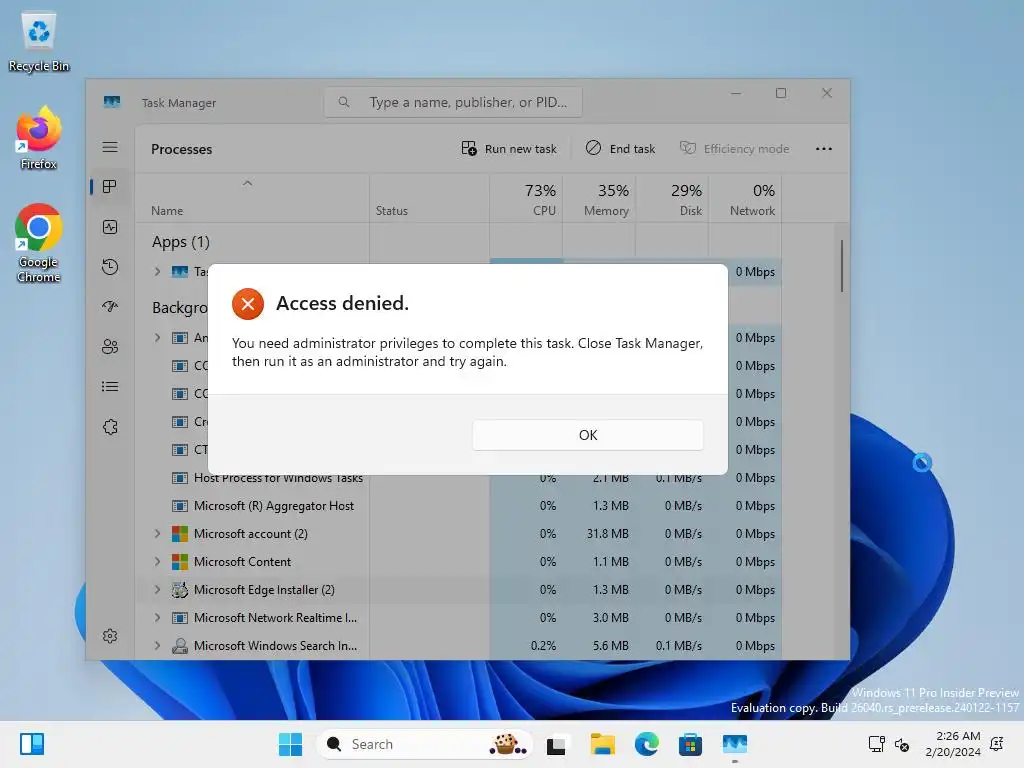
Task: Expand the Microsoft Network Realtime row
Action: pos(157,618)
